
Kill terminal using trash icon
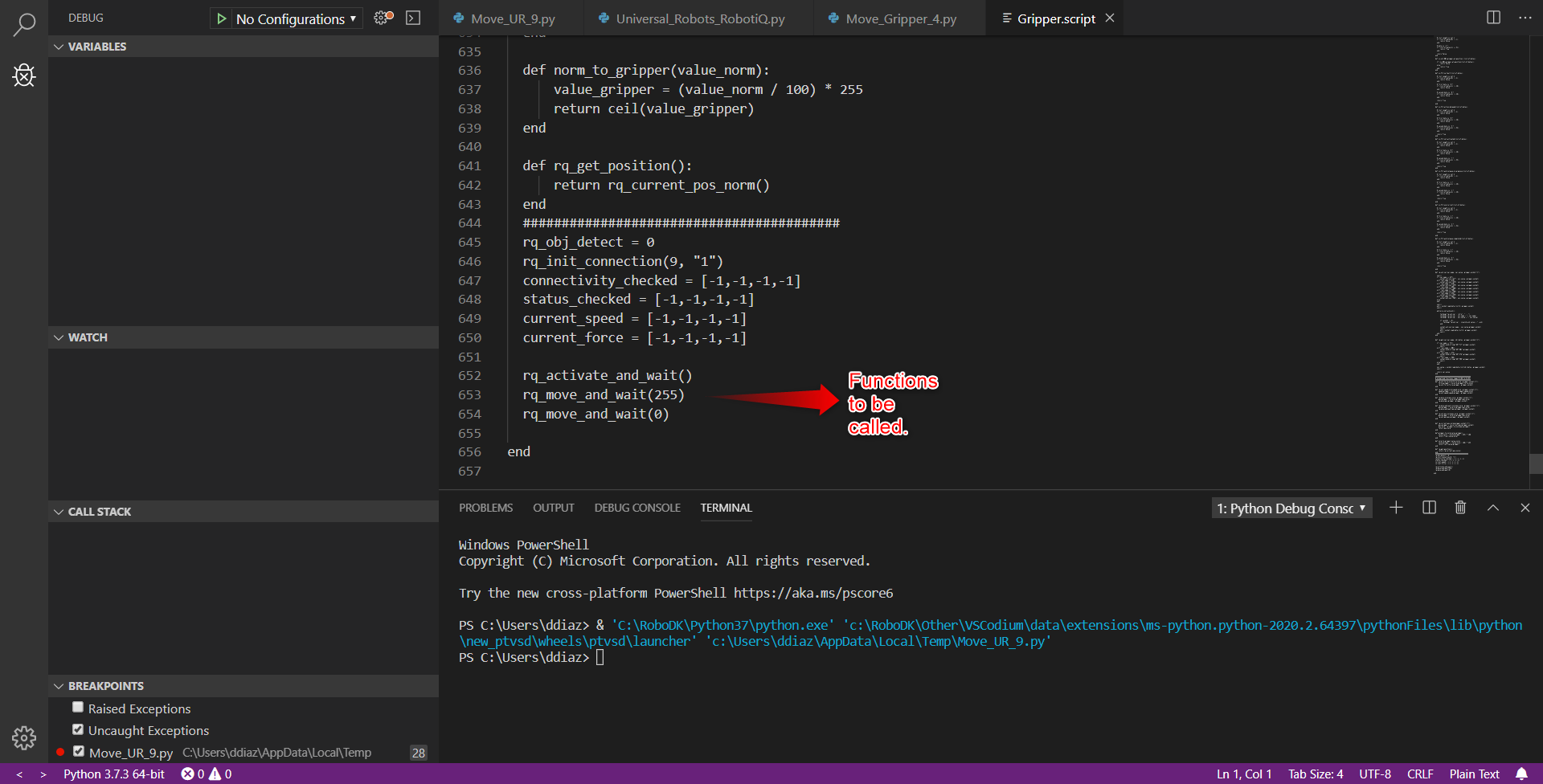pyautogui.click(x=1460, y=508)
